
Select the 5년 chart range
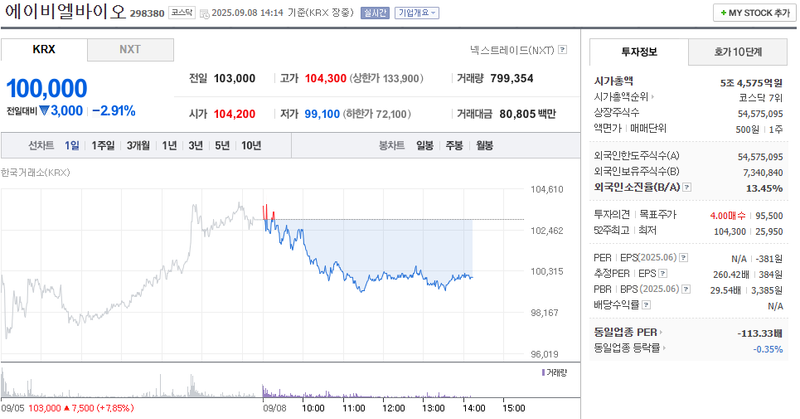222,145
